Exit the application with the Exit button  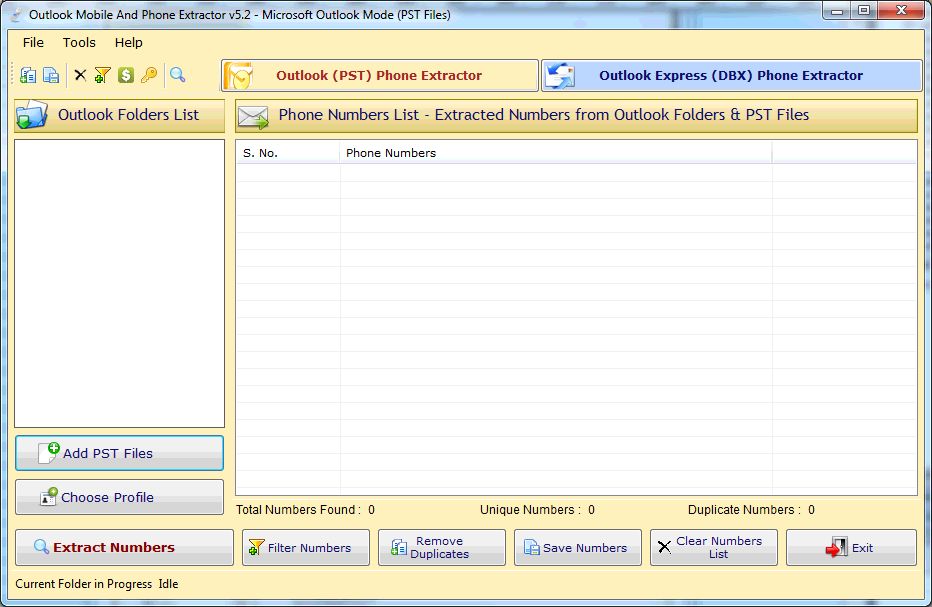851,548
